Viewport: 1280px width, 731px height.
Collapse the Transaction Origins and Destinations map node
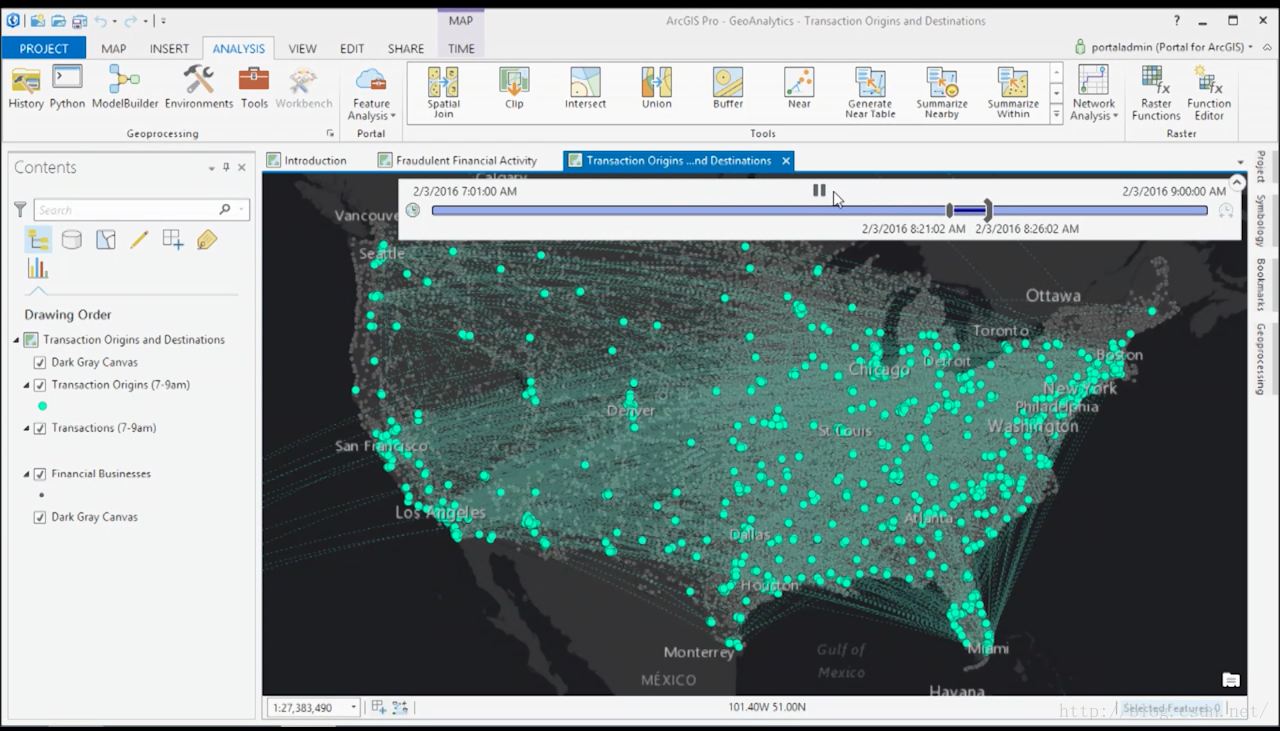16,340
